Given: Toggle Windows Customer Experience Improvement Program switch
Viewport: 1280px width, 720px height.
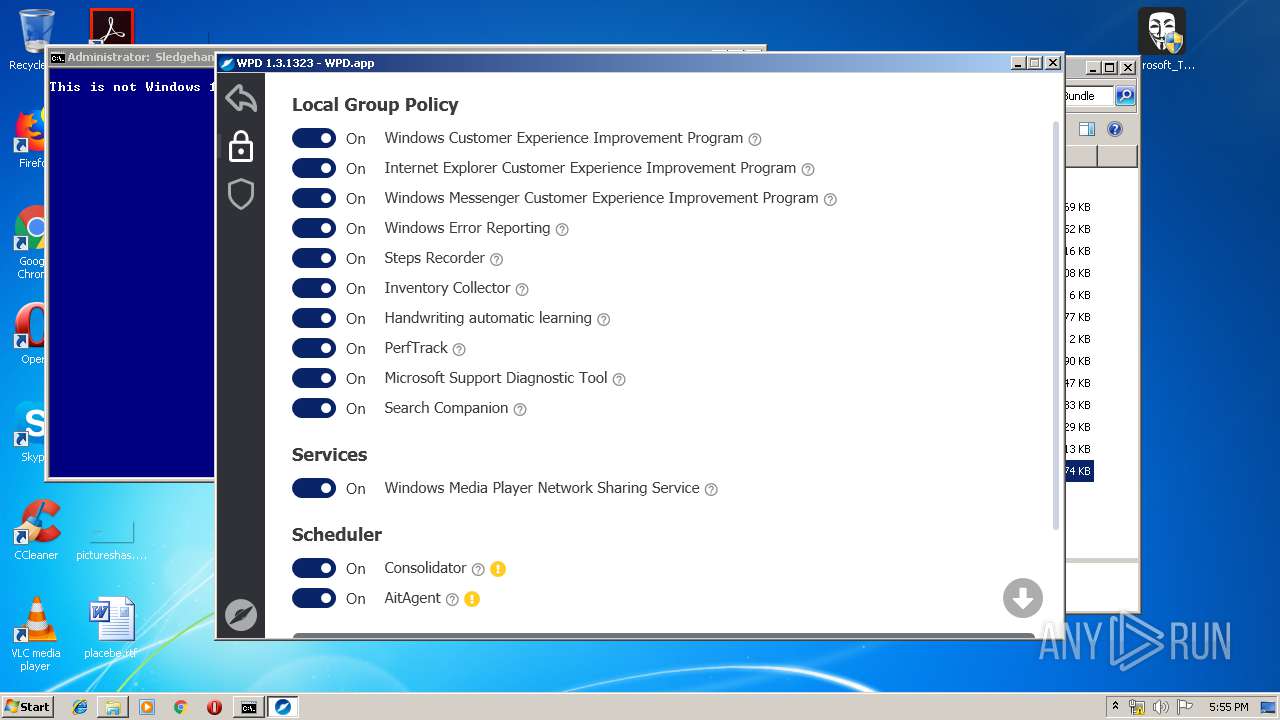Looking at the screenshot, I should click(314, 138).
